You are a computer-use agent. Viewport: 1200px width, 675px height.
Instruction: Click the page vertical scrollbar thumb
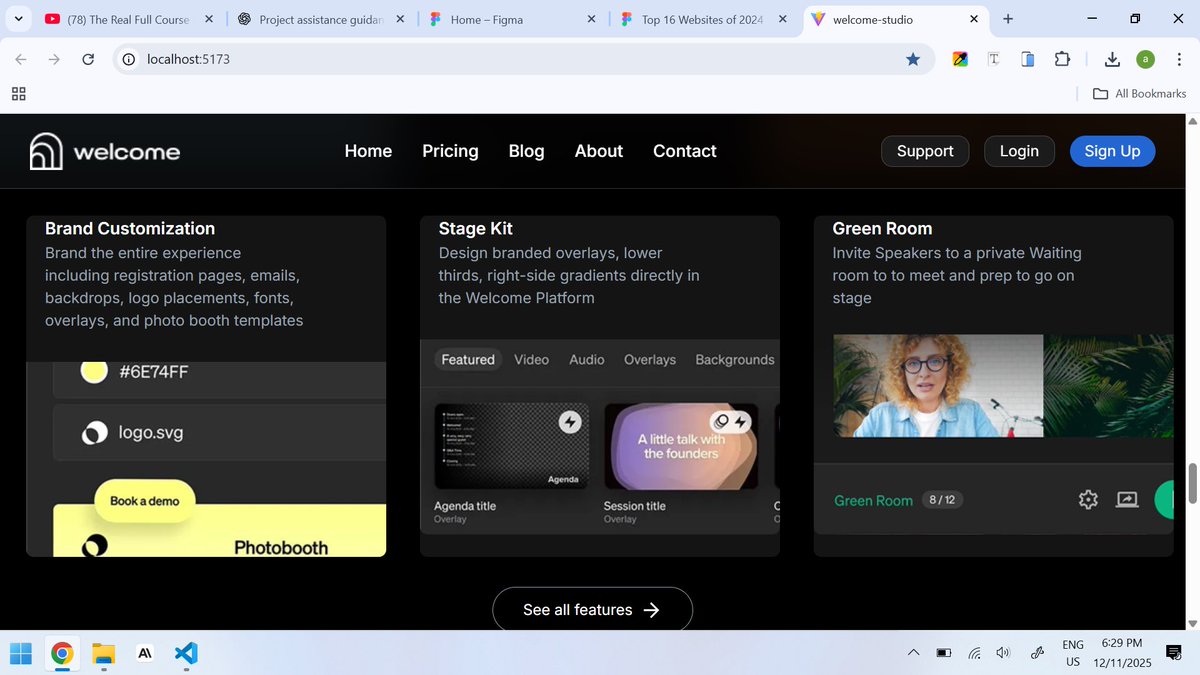pos(1191,484)
